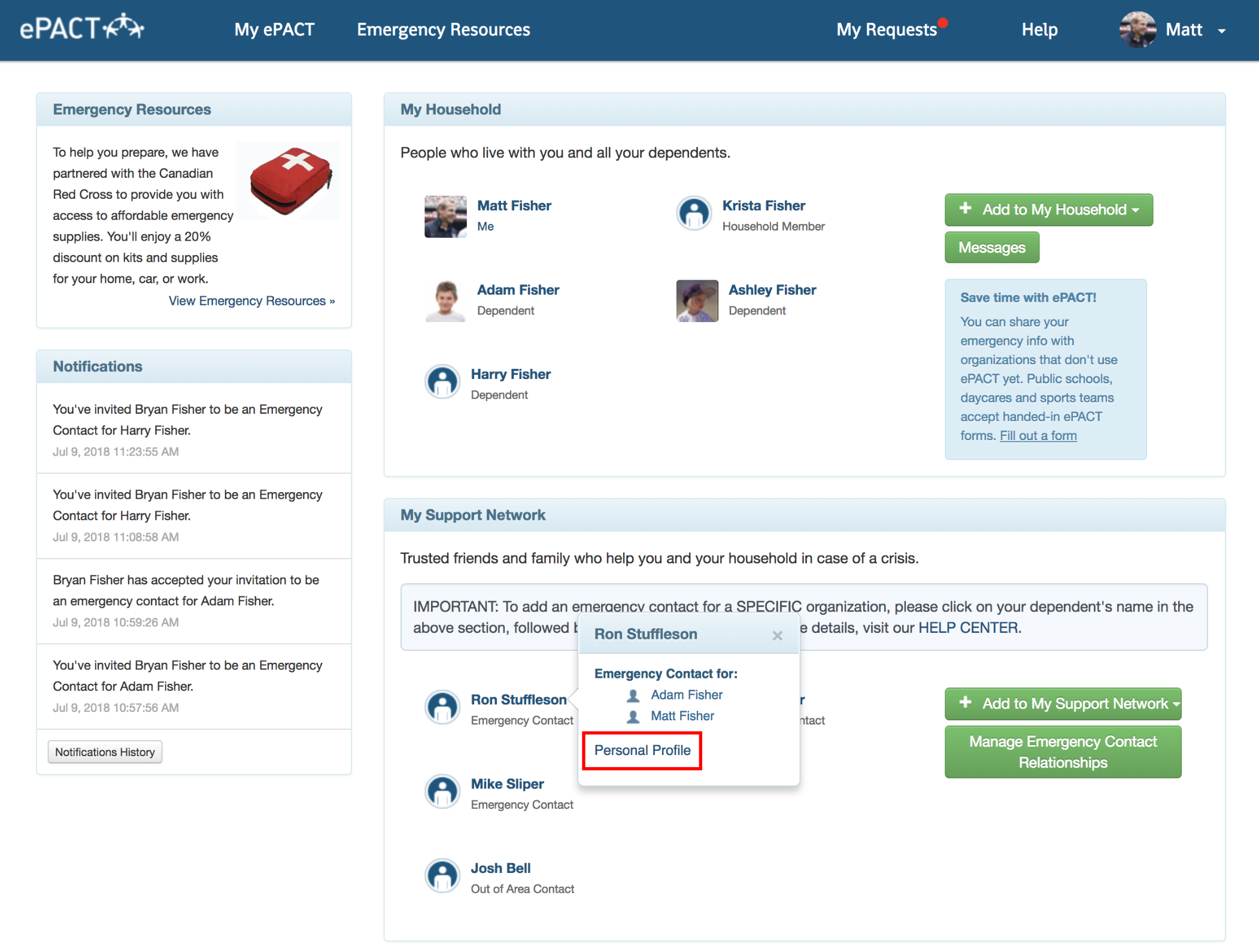Follow the Personal Profile link
1259x952 pixels.
click(642, 750)
